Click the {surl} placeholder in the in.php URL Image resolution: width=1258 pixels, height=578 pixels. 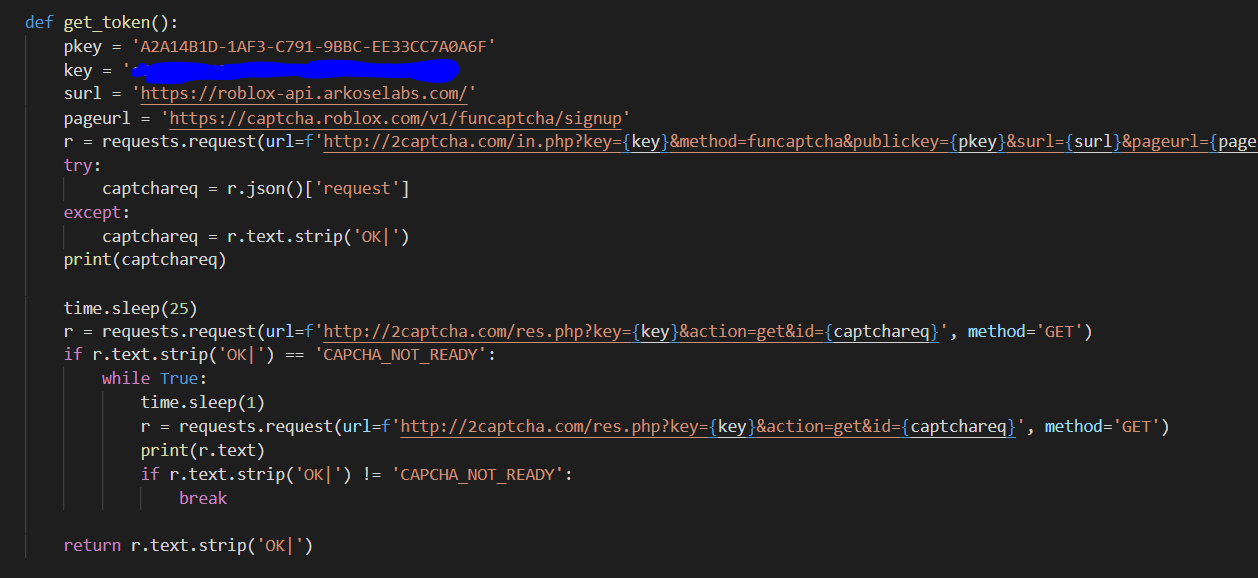click(x=1092, y=142)
